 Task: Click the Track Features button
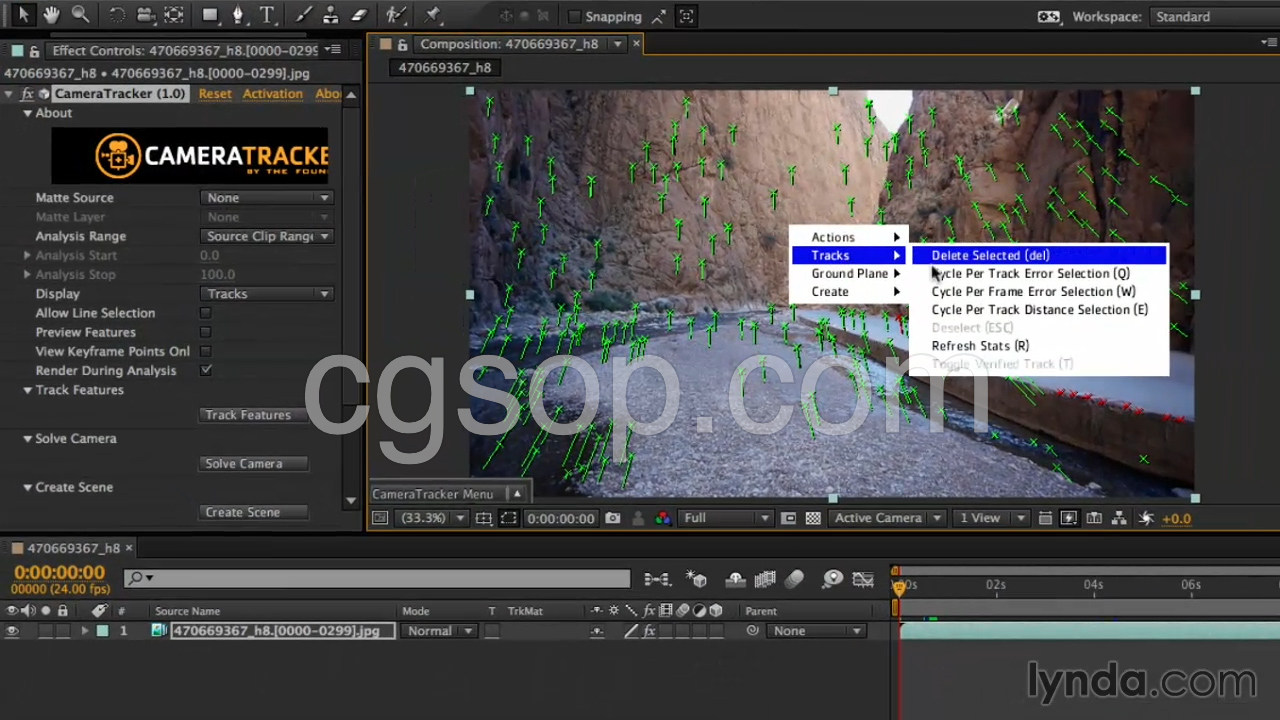(254, 415)
